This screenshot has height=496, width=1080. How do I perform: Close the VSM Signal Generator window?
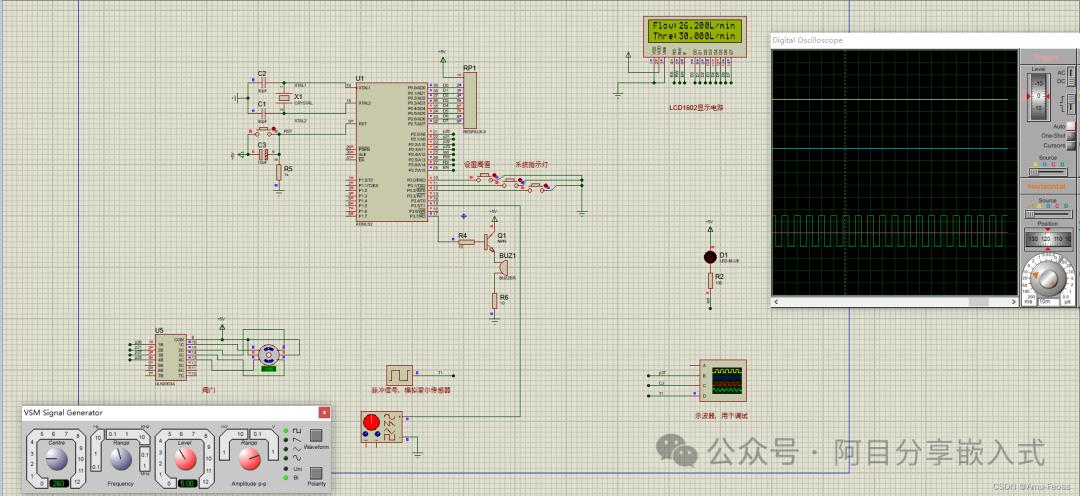coord(324,413)
